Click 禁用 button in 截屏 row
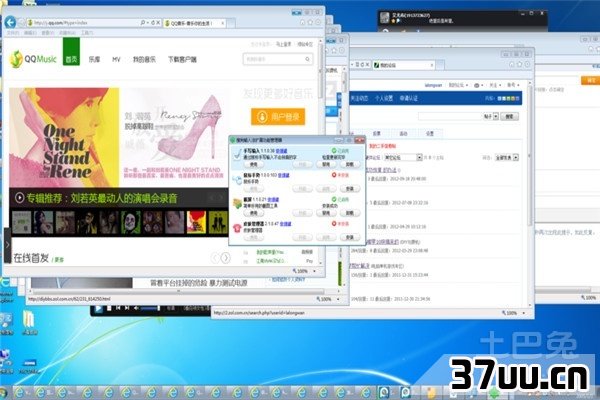600x400 pixels. click(326, 213)
